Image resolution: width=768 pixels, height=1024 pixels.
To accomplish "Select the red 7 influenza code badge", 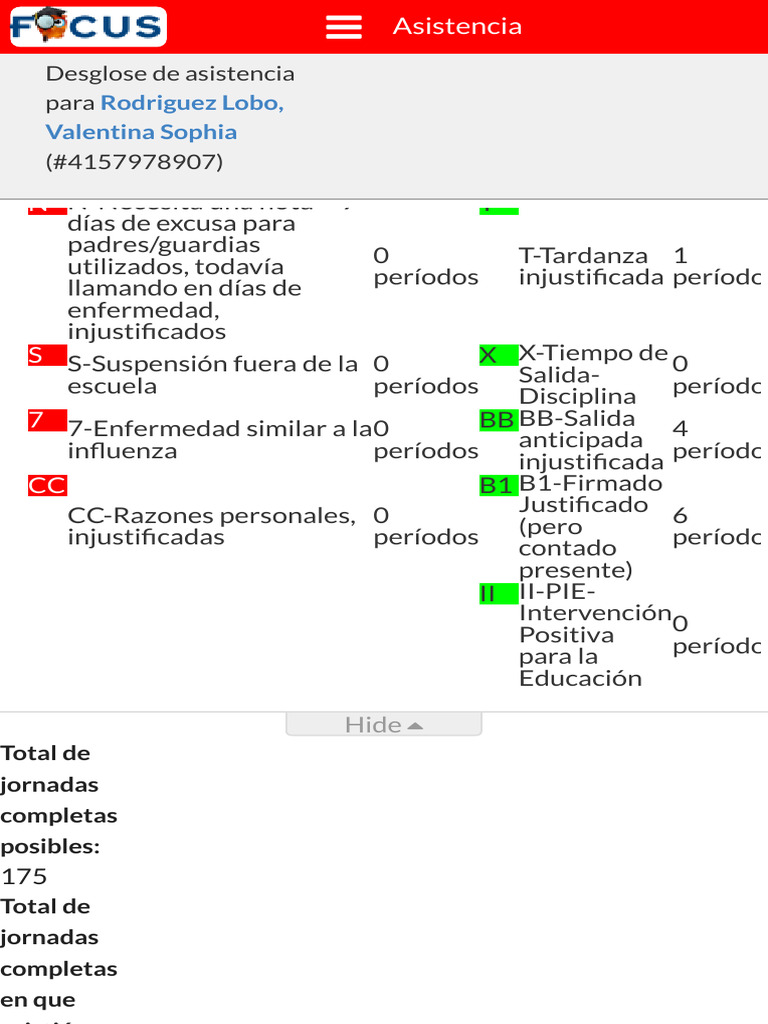I will 47,420.
